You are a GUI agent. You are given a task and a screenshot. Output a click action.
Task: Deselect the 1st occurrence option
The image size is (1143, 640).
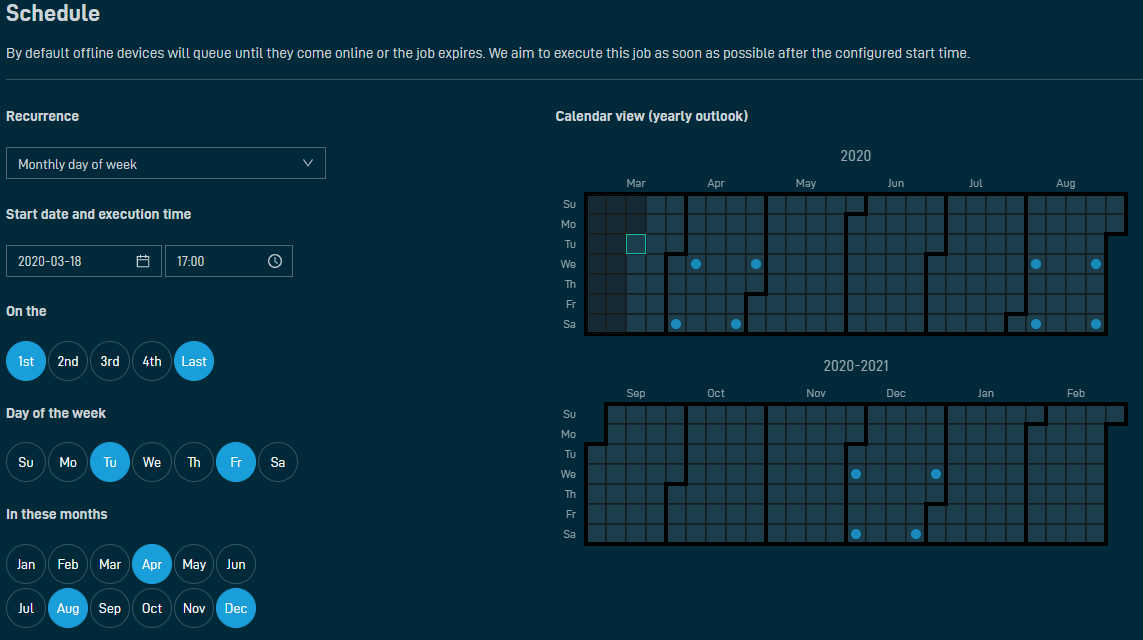[x=26, y=361]
